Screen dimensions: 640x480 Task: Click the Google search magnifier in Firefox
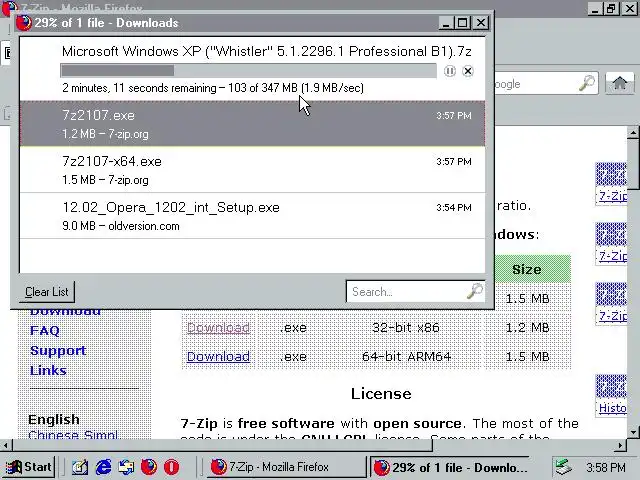(587, 83)
